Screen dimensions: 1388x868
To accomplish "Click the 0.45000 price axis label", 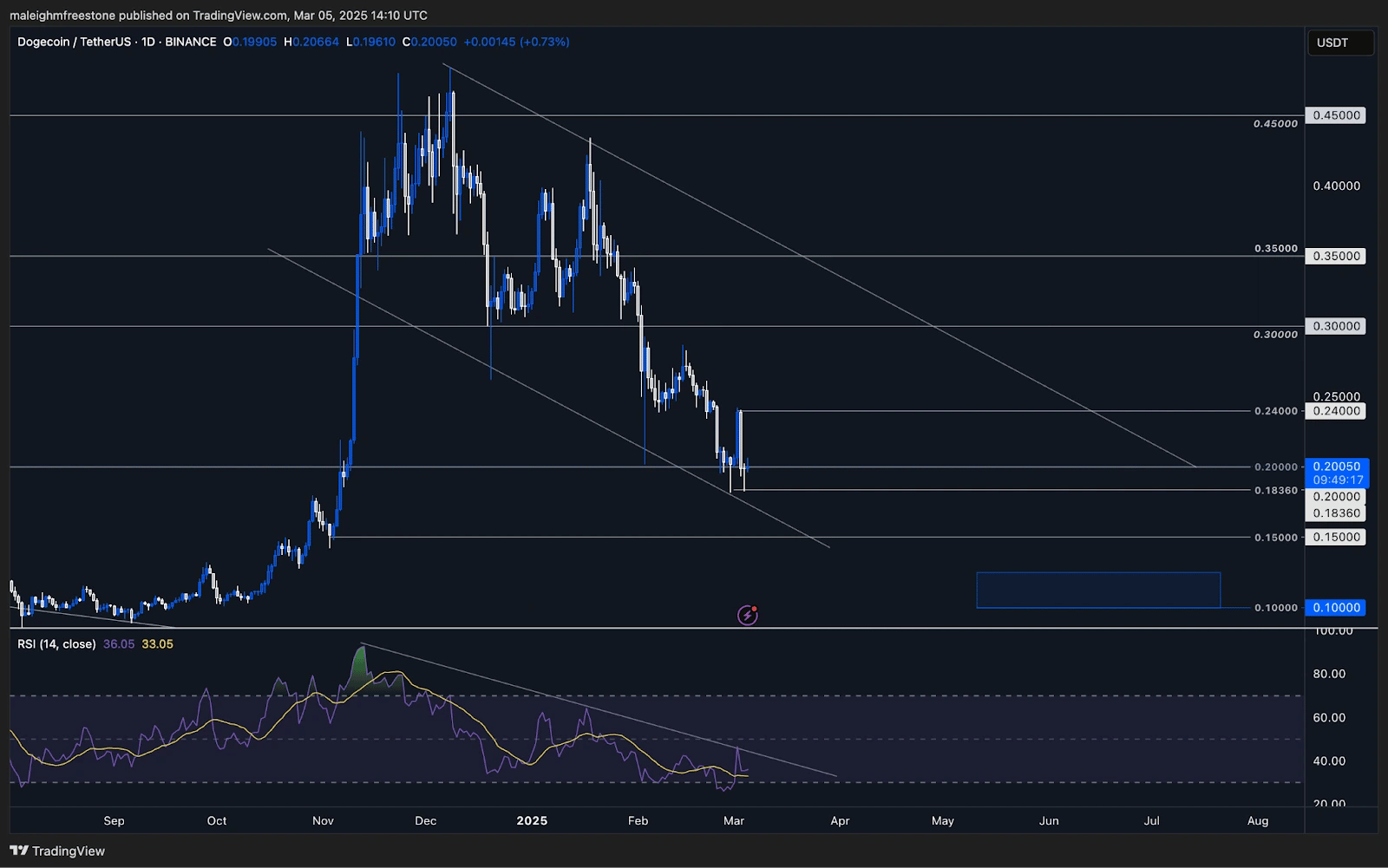I will [x=1335, y=114].
